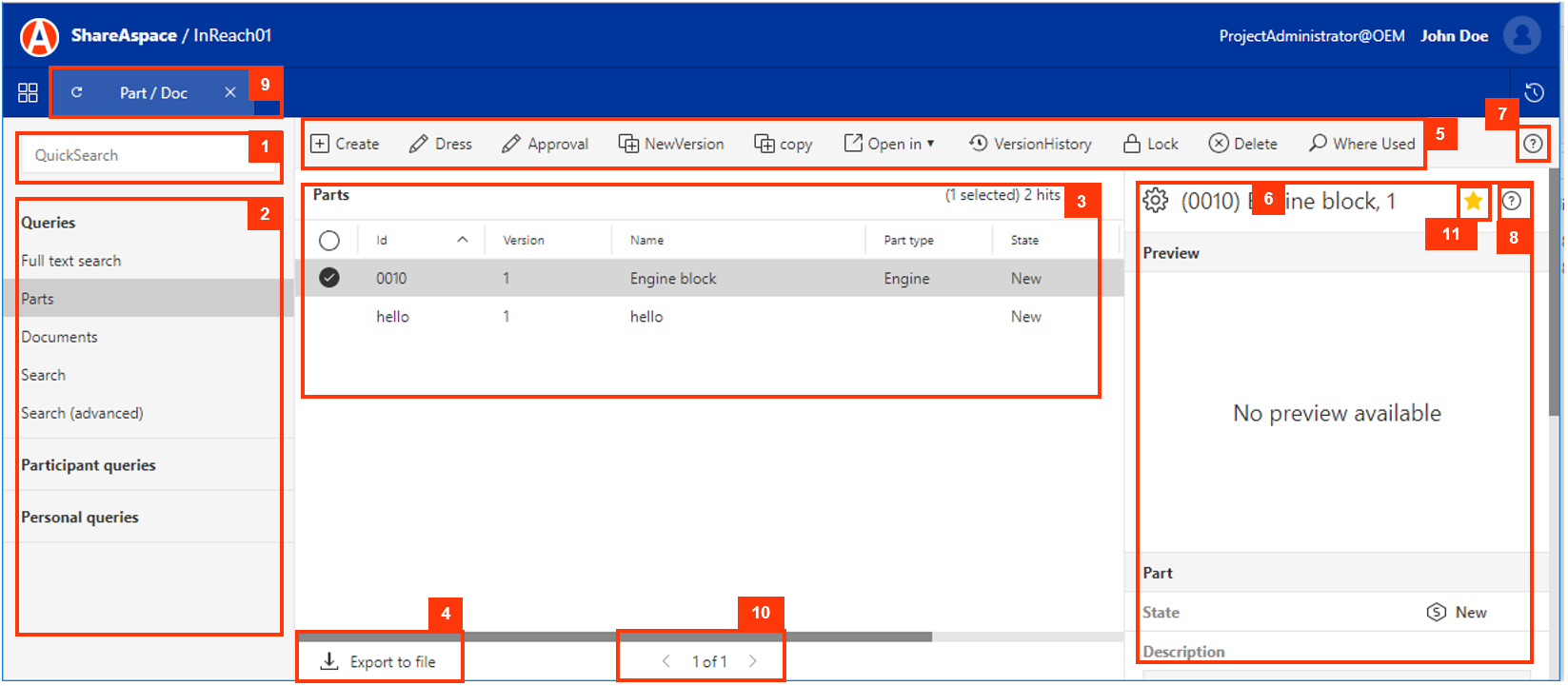Screen dimensions: 1568x686
Task: Copy the selected part
Action: [x=784, y=144]
